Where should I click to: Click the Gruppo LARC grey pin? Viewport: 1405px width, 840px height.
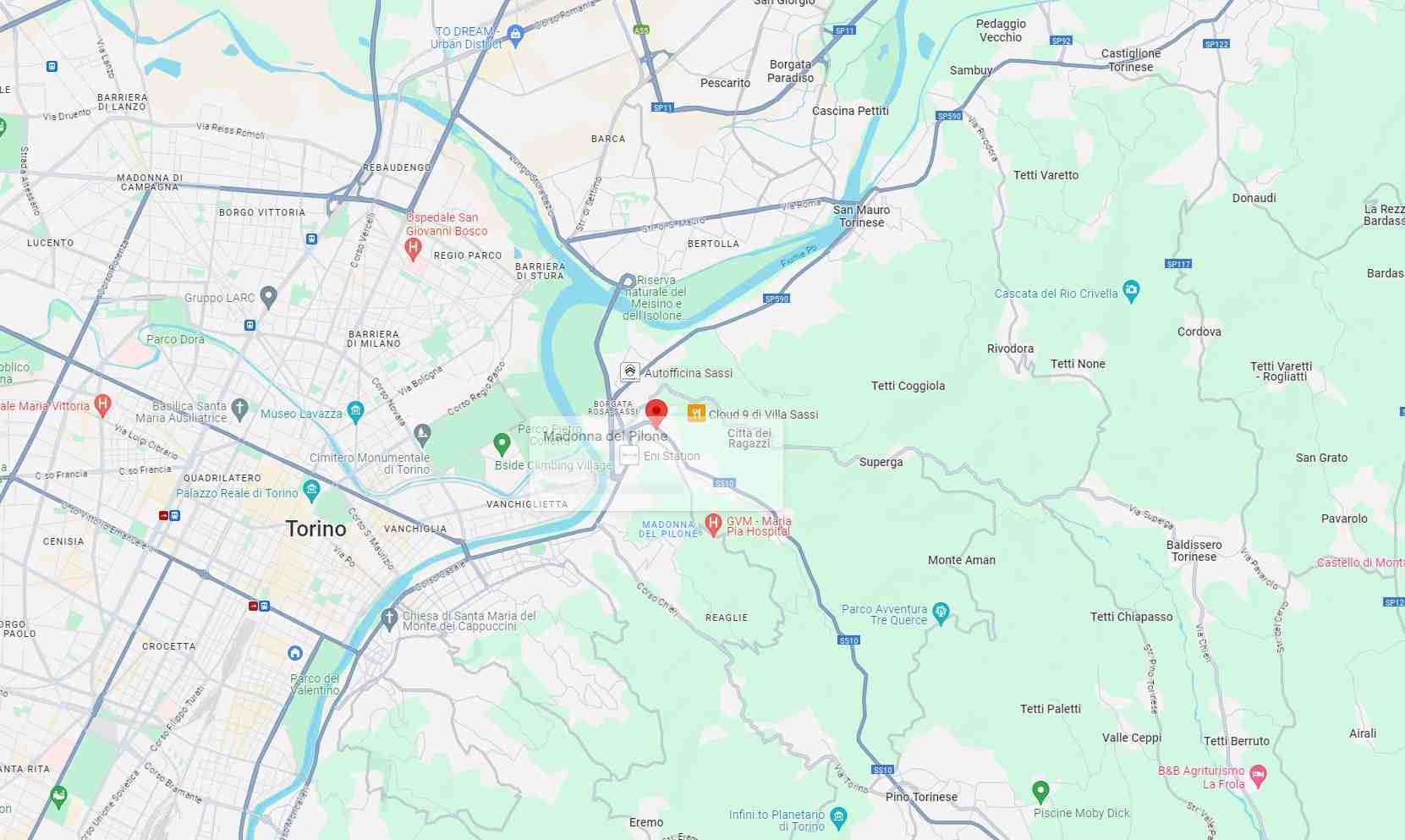tap(268, 297)
